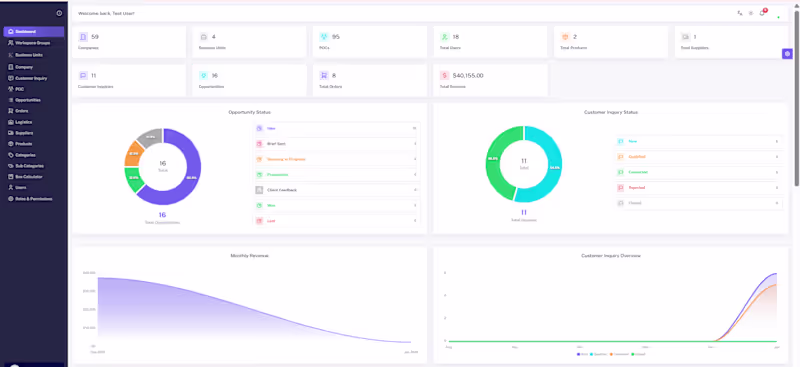This screenshot has height=367, width=800.
Task: Click the Sub Categories sidebar icon
Action: [11, 166]
